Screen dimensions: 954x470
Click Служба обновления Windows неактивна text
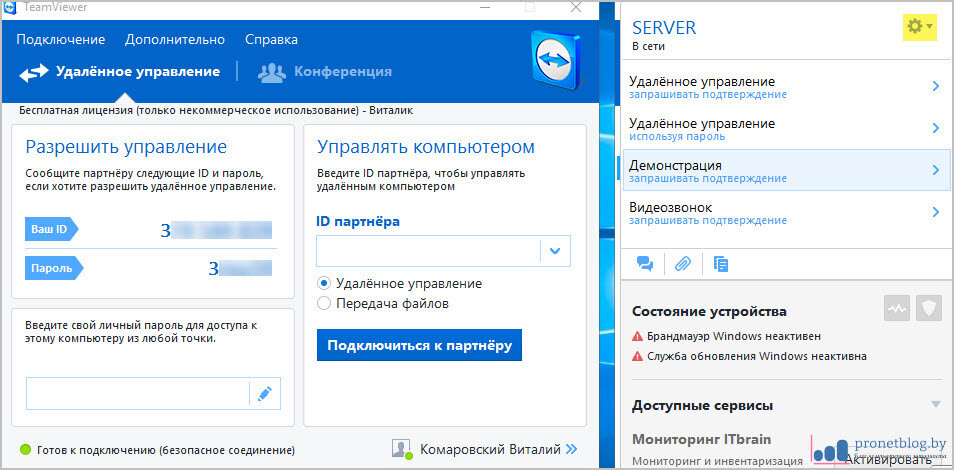pos(757,356)
